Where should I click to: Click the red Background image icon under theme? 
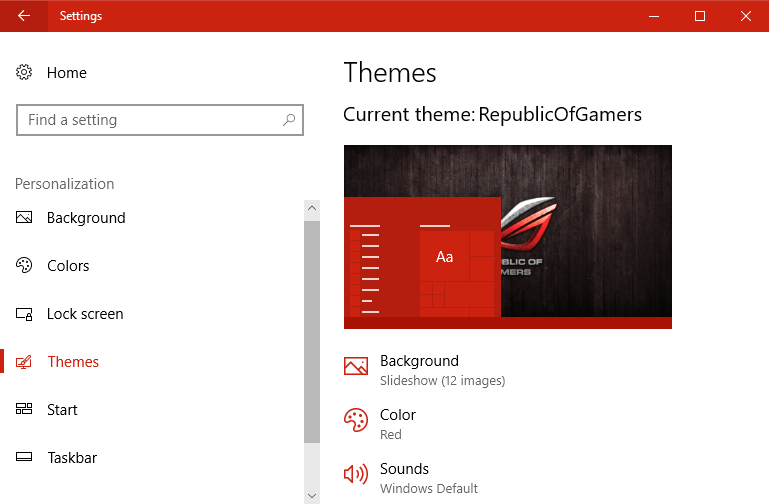(356, 366)
